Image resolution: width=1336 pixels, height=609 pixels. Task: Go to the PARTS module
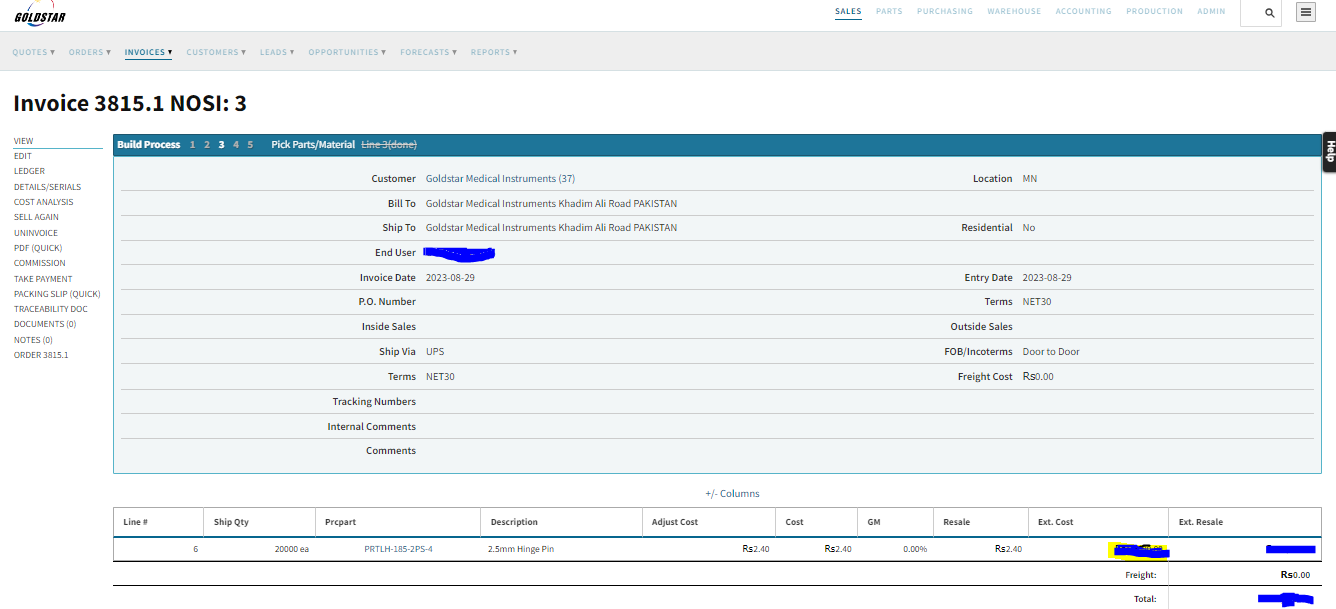[889, 12]
